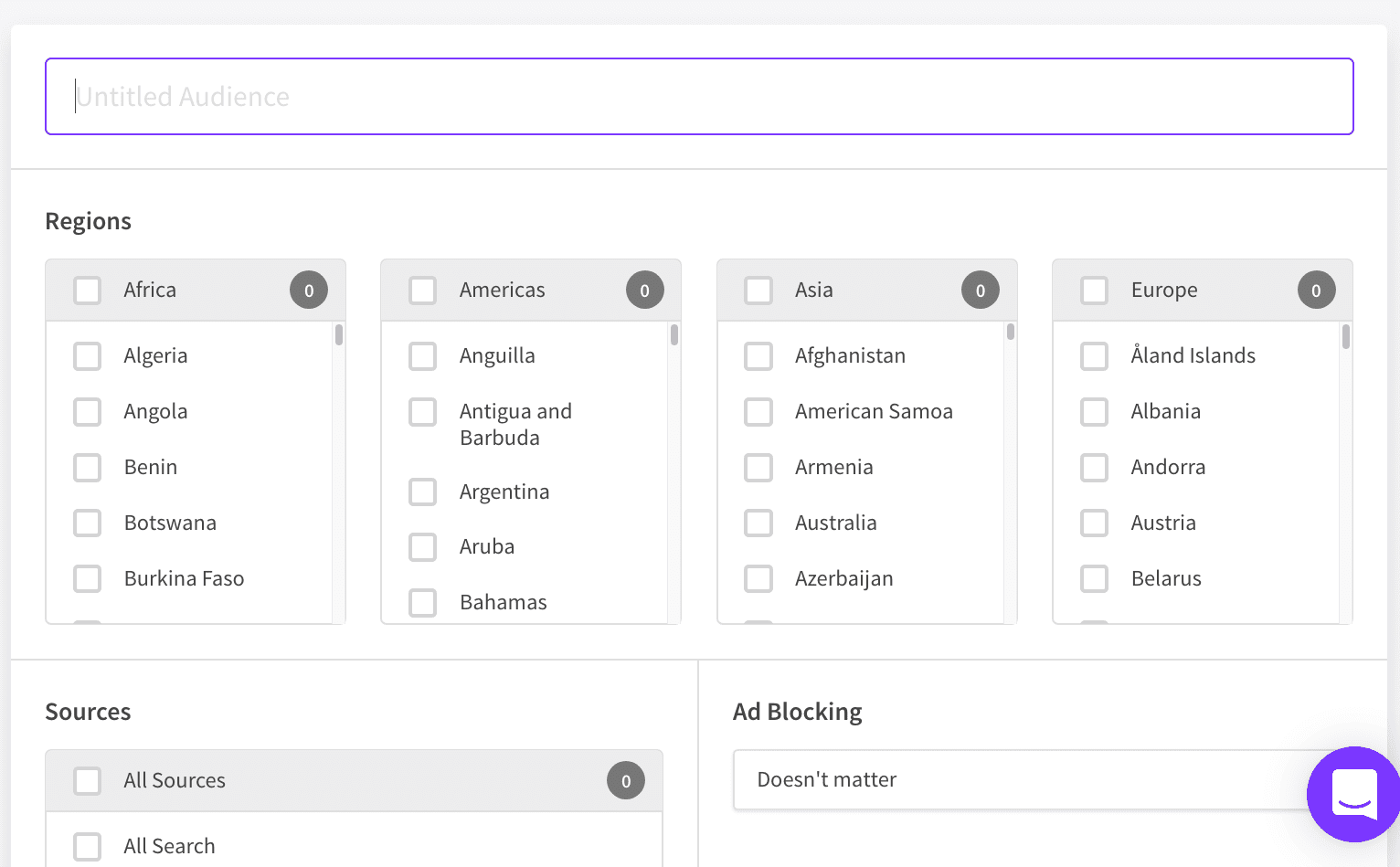This screenshot has width=1400, height=867.
Task: Check Antigua and Barbuda checkbox
Action: [423, 412]
